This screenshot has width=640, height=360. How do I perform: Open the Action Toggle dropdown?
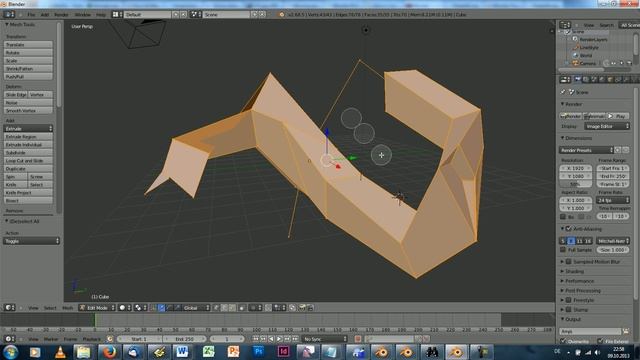point(31,241)
